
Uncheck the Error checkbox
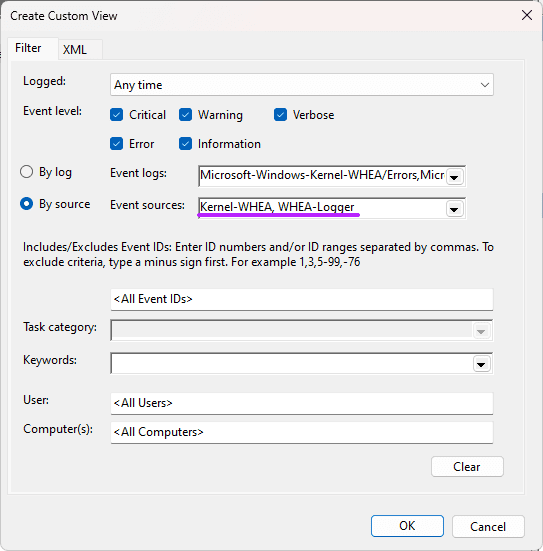pos(116,144)
